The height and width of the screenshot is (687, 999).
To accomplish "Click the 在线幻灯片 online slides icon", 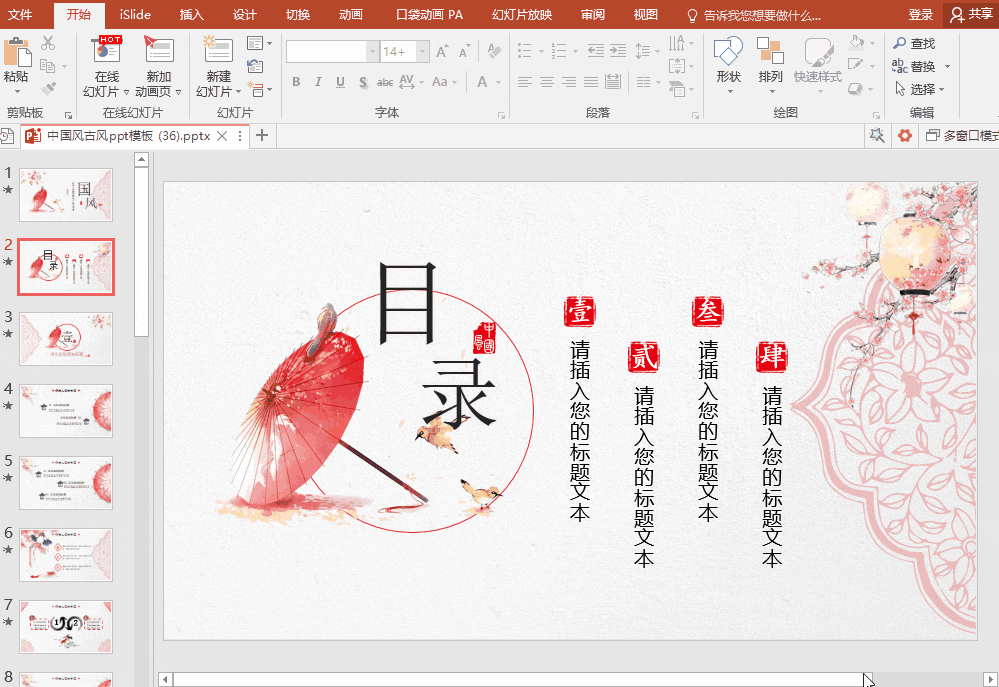I will click(106, 50).
